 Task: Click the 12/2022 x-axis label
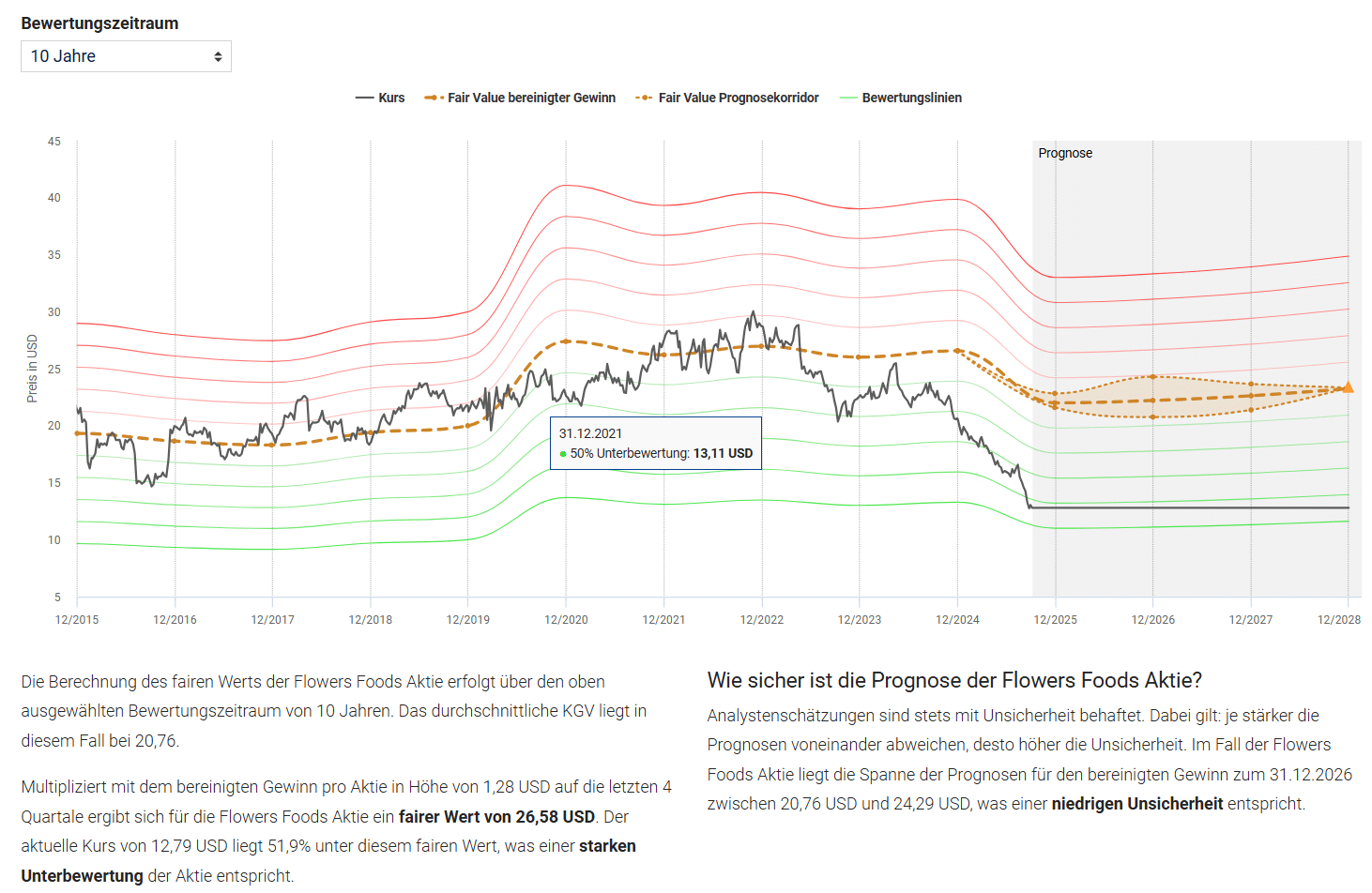click(x=761, y=620)
